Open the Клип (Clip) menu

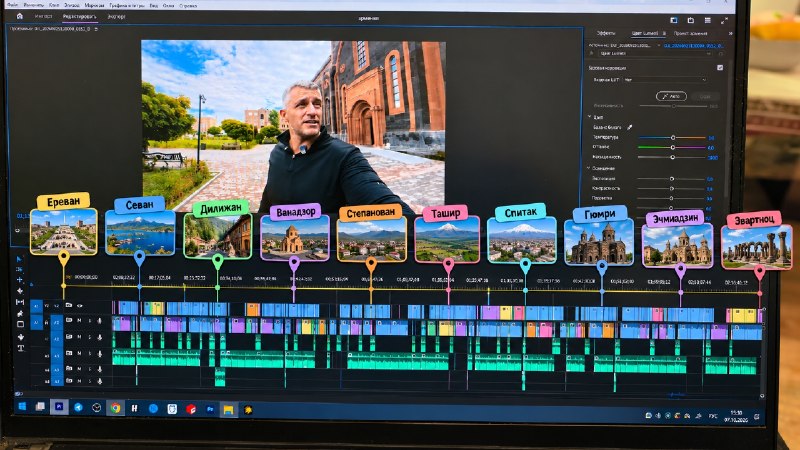(54, 5)
